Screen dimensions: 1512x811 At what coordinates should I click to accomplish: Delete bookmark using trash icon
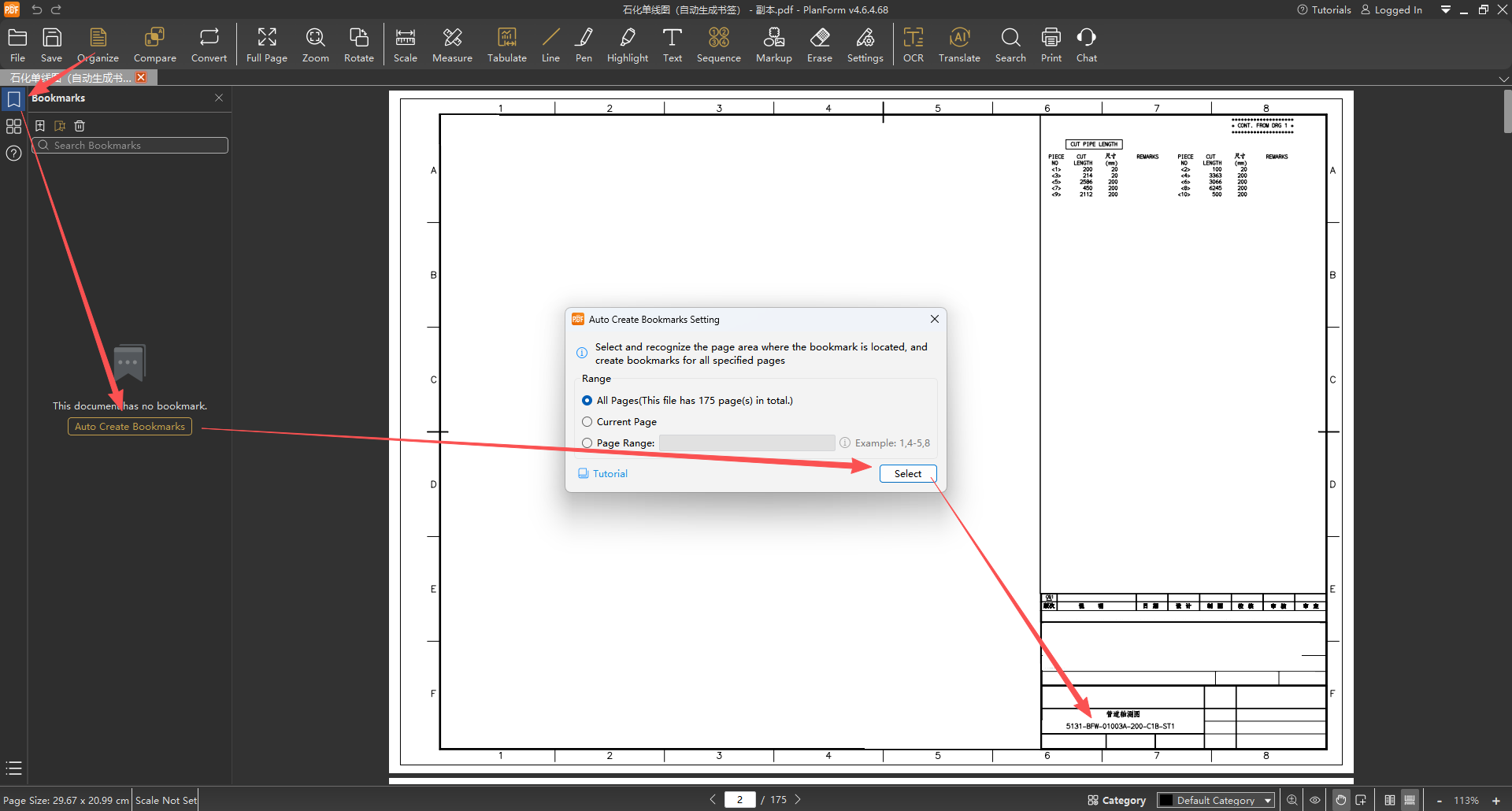tap(80, 126)
